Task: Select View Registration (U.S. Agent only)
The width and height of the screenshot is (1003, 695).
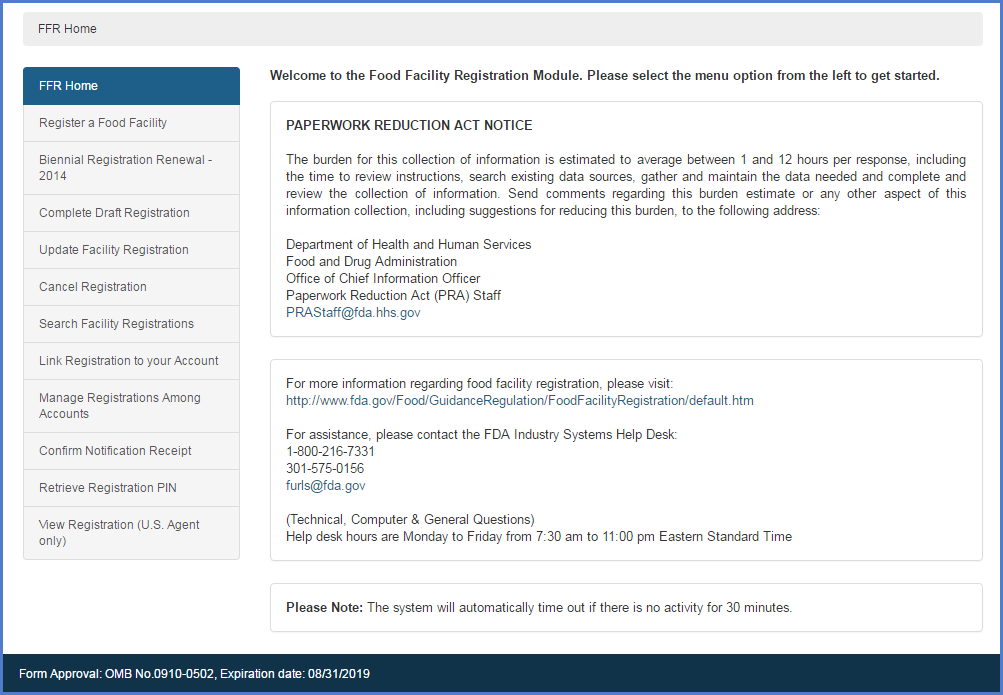Action: (119, 533)
